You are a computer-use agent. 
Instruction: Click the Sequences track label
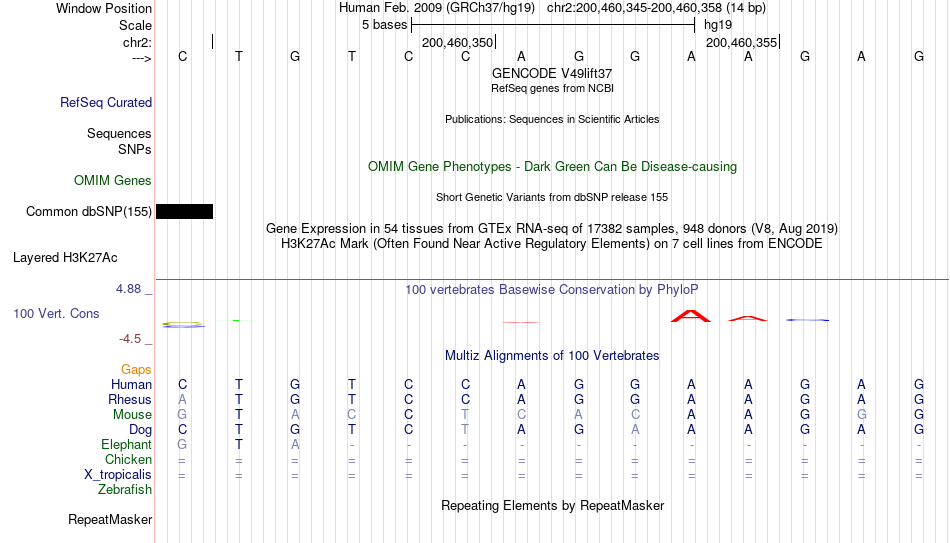119,133
